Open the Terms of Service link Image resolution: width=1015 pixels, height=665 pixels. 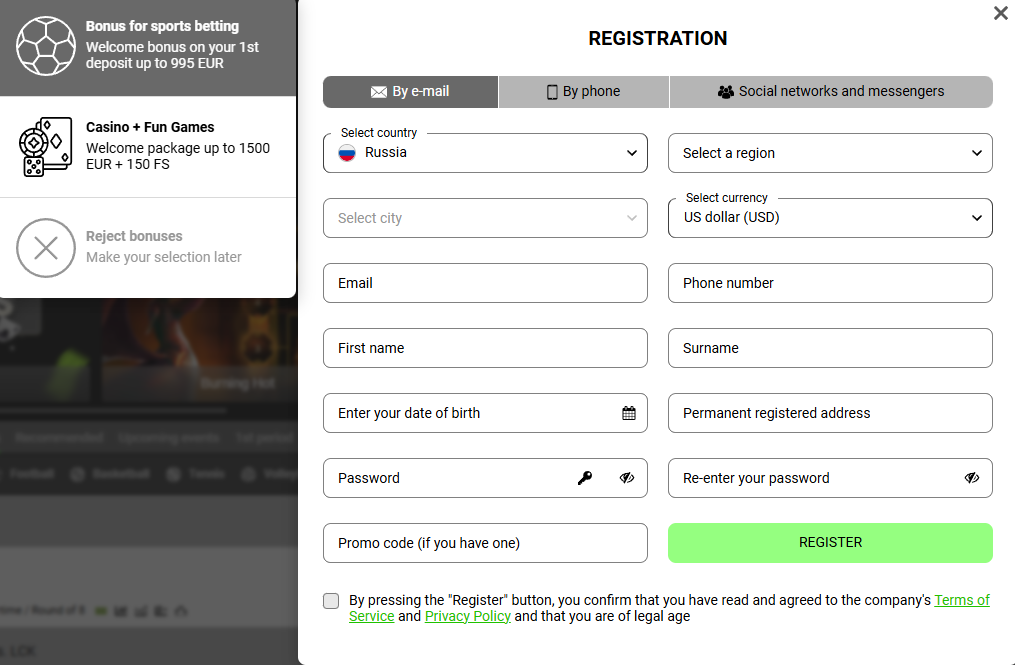[x=961, y=600]
